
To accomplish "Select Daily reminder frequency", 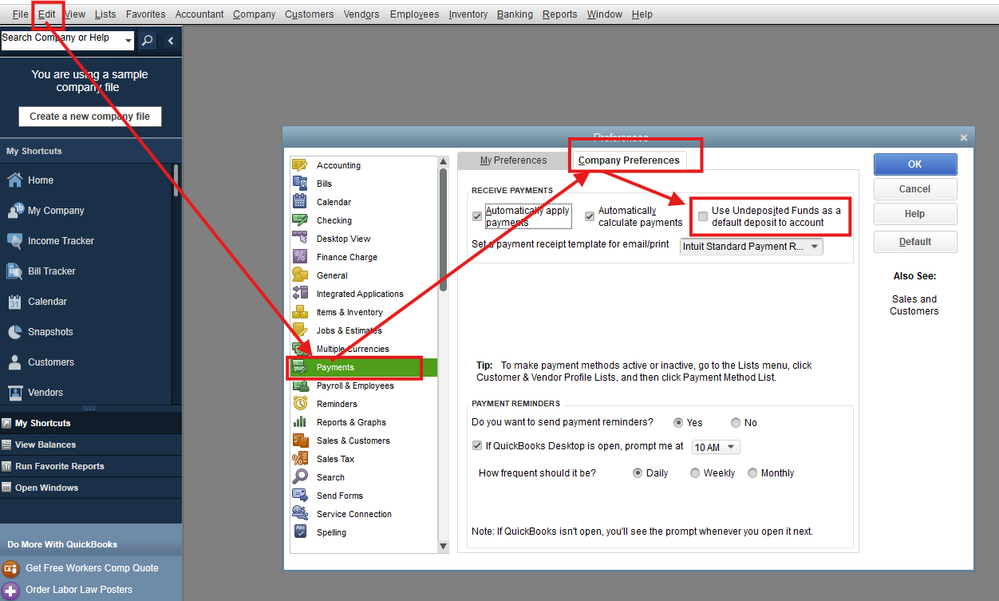I will [x=637, y=473].
